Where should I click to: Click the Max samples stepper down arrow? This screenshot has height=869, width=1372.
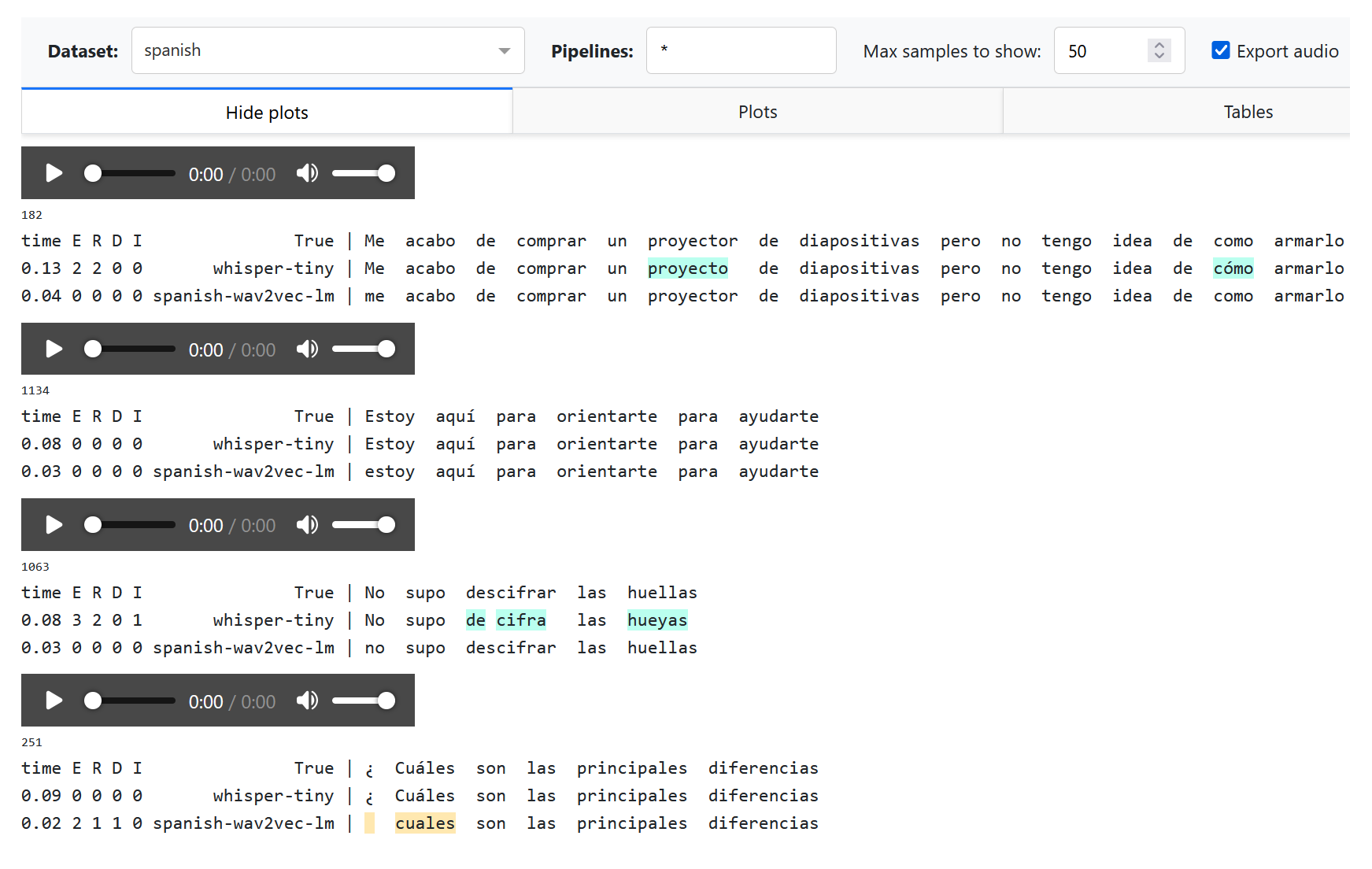click(x=1159, y=56)
